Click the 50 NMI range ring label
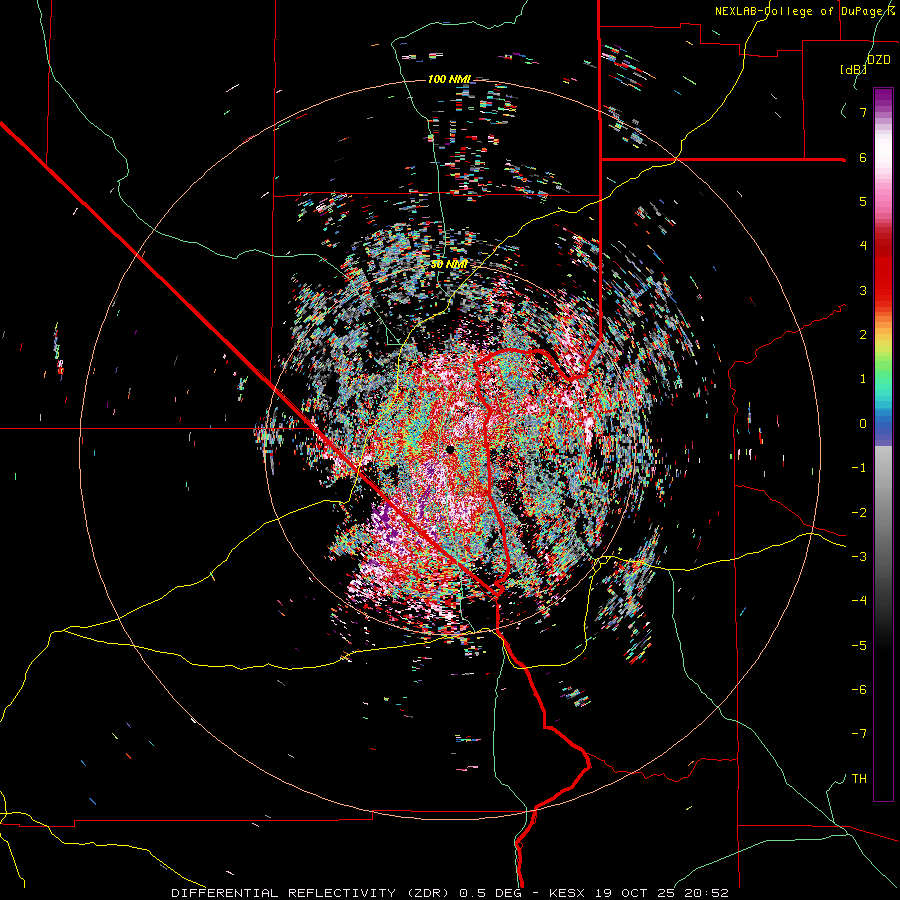 449,265
